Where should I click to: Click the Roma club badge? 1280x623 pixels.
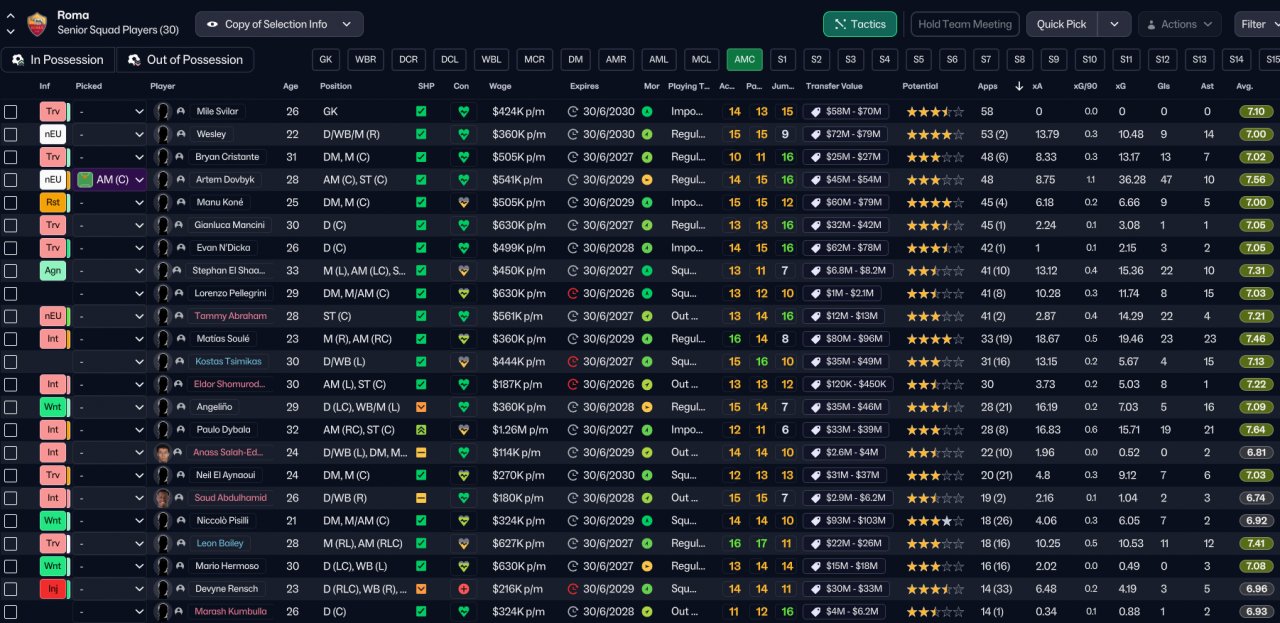point(37,23)
